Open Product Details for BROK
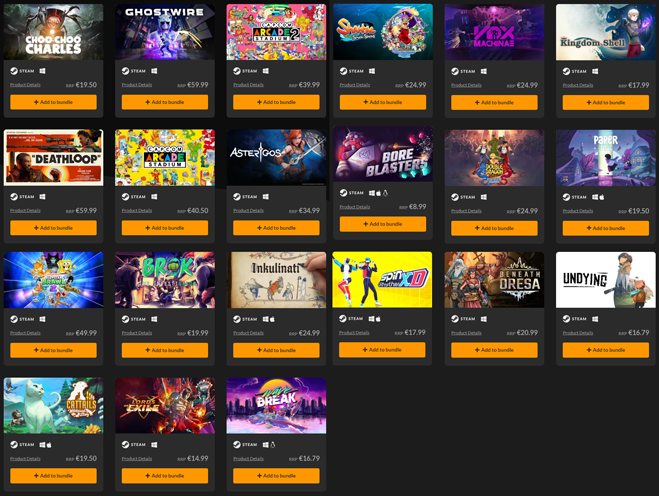659x496 pixels. tap(137, 333)
